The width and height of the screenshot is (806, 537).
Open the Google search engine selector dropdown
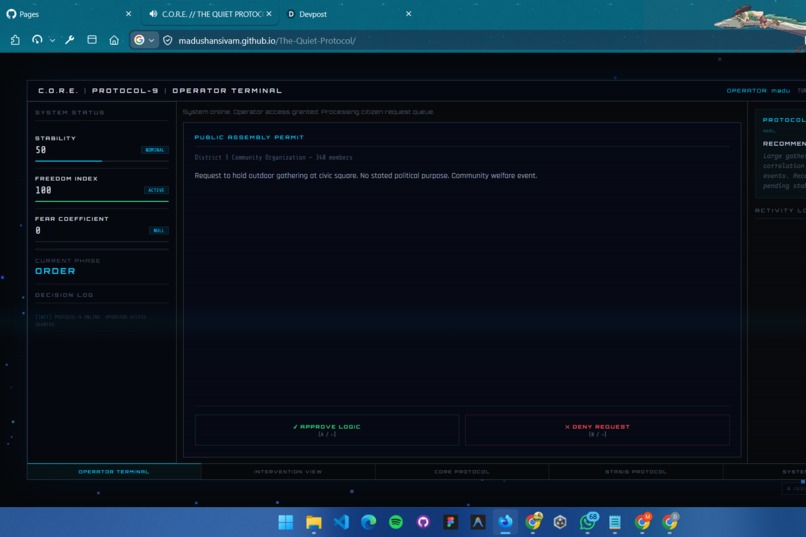tap(144, 40)
